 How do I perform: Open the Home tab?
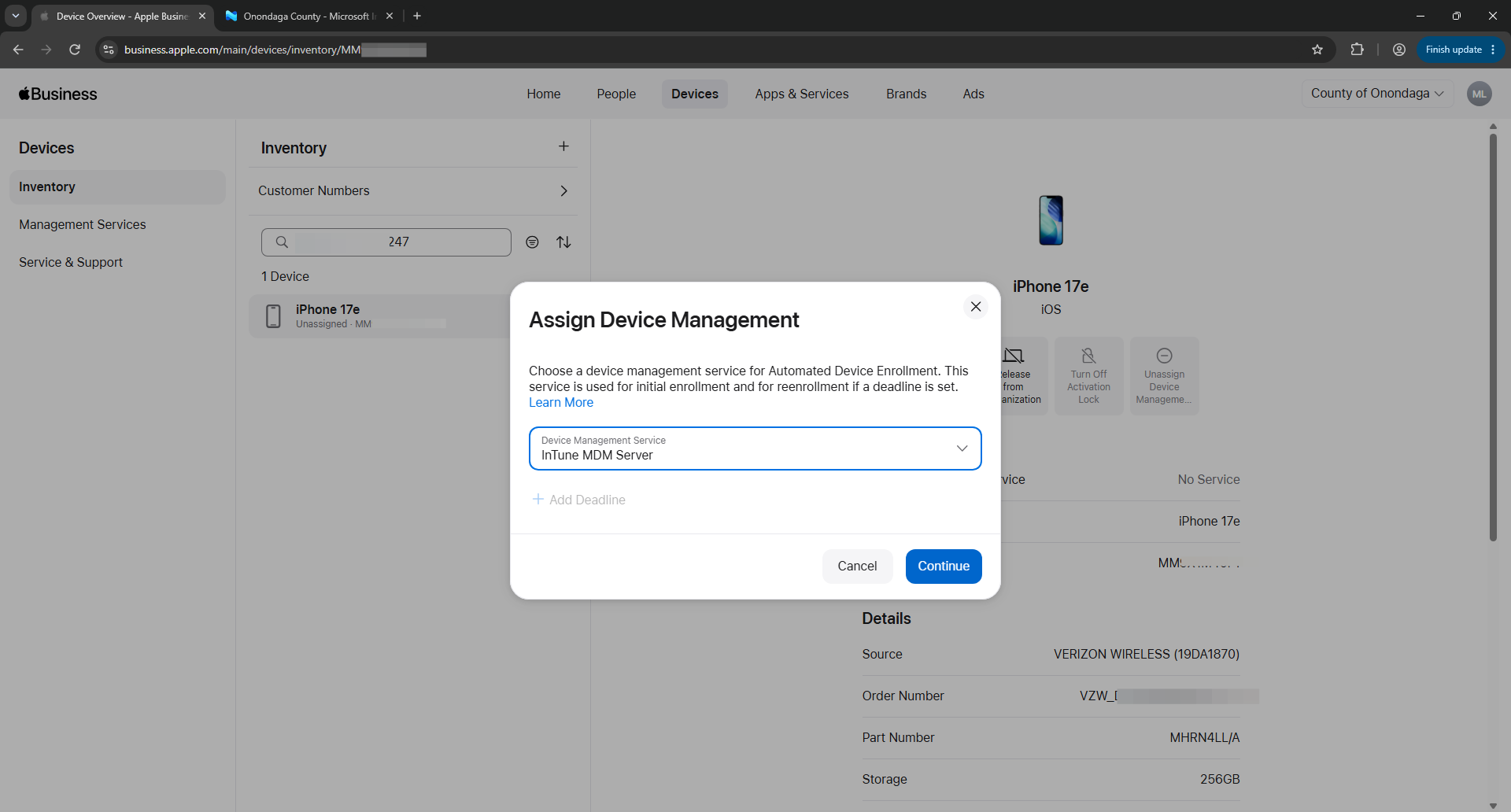pyautogui.click(x=544, y=94)
